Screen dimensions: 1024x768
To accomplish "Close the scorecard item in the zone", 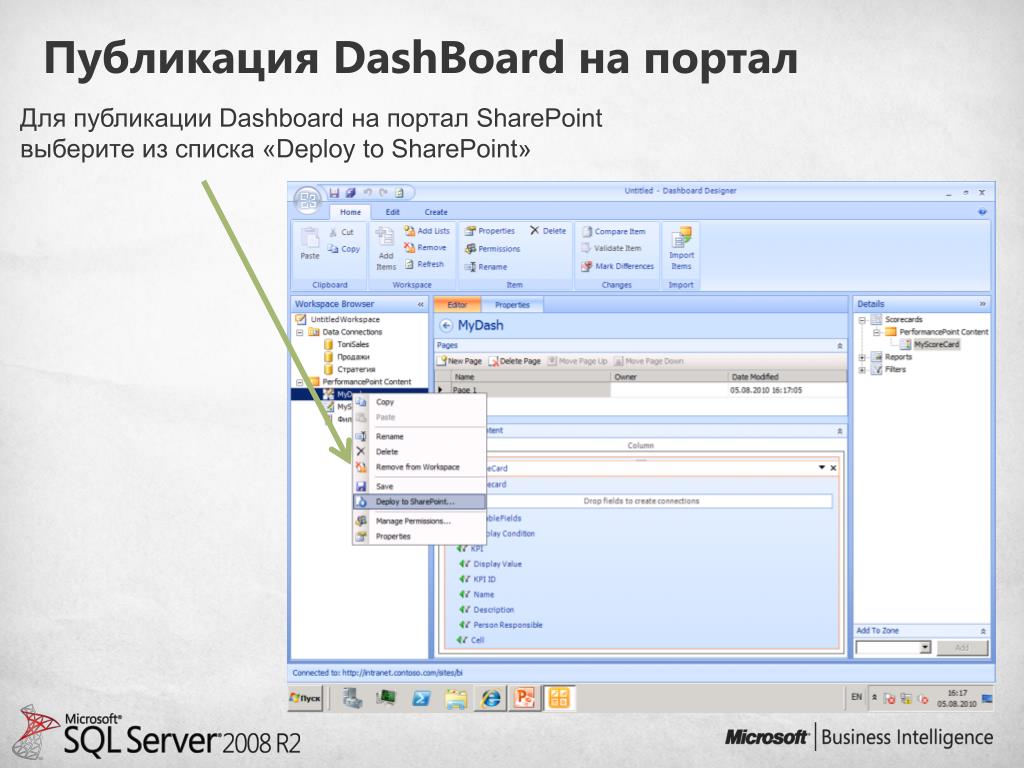I will point(833,468).
